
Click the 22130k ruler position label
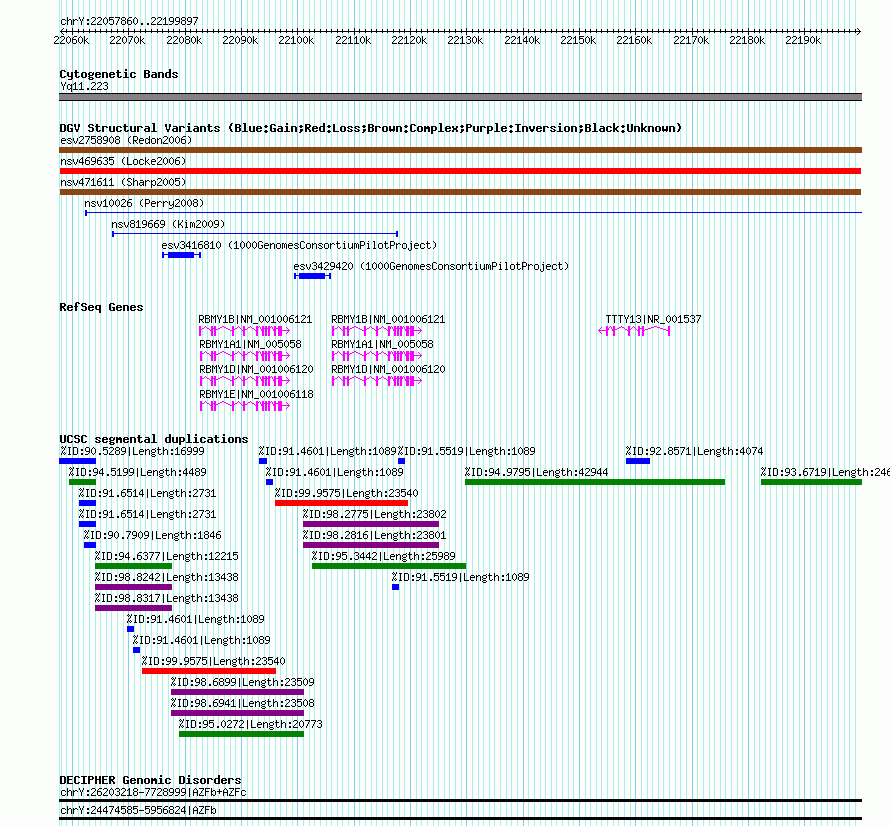(465, 40)
